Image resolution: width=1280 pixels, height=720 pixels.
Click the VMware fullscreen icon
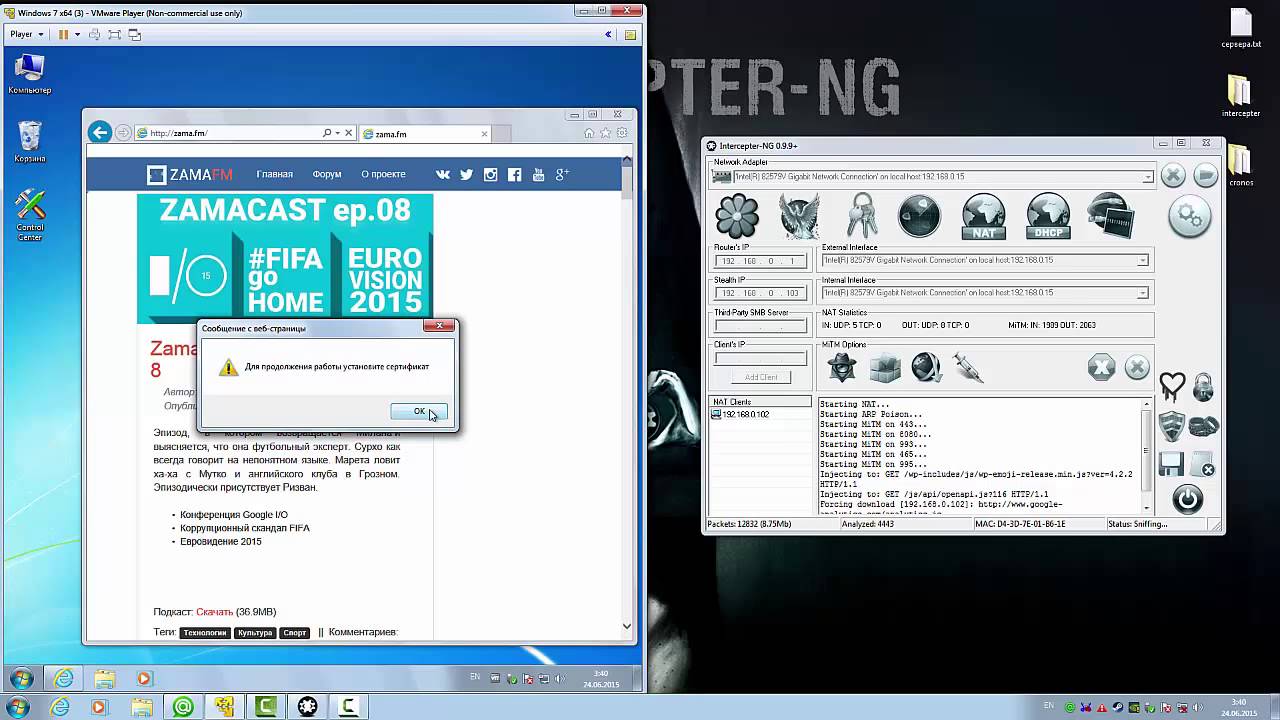pyautogui.click(x=114, y=34)
